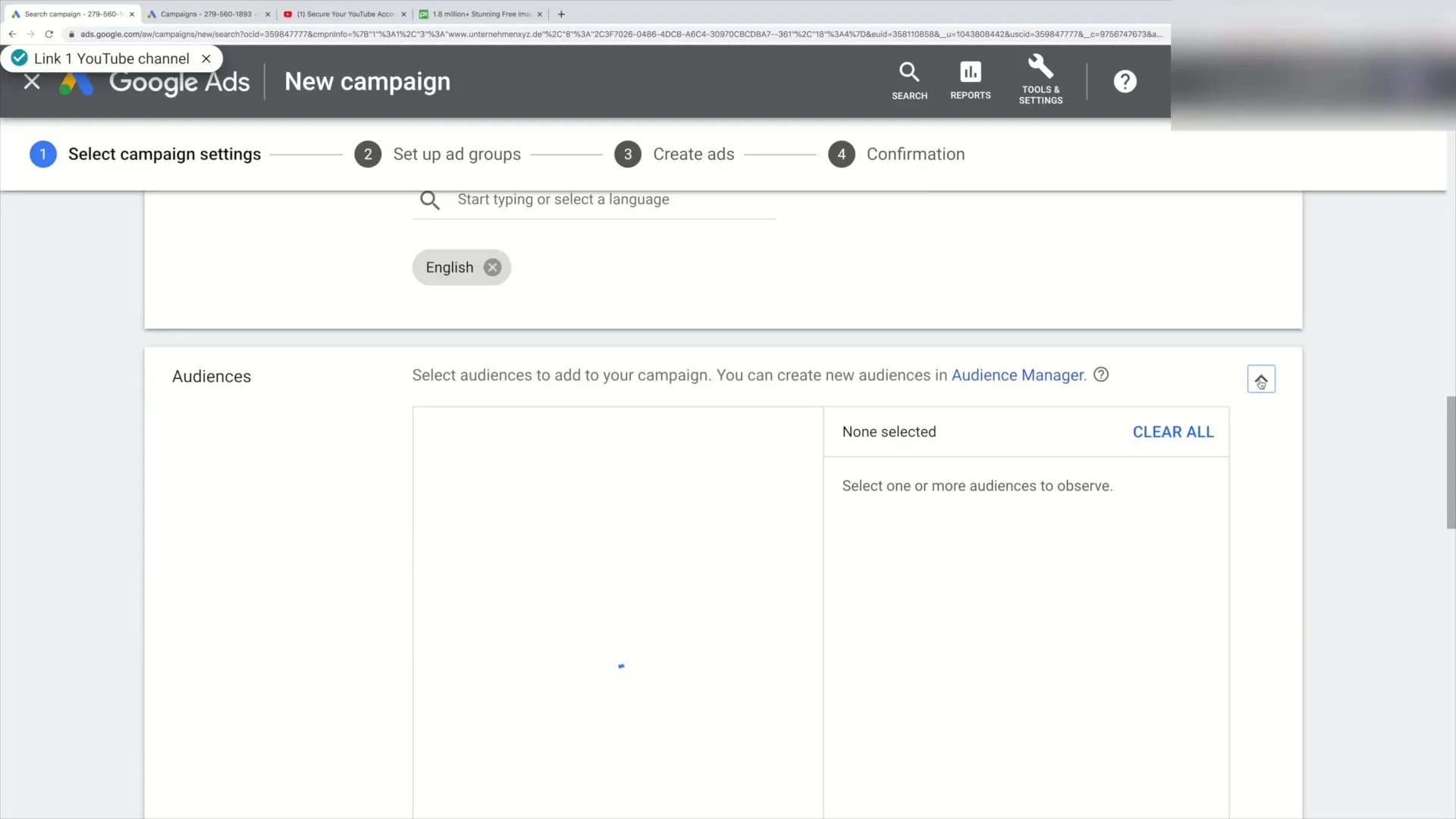Close new campaign with X icon
Screen dimensions: 1456x819
(32, 82)
